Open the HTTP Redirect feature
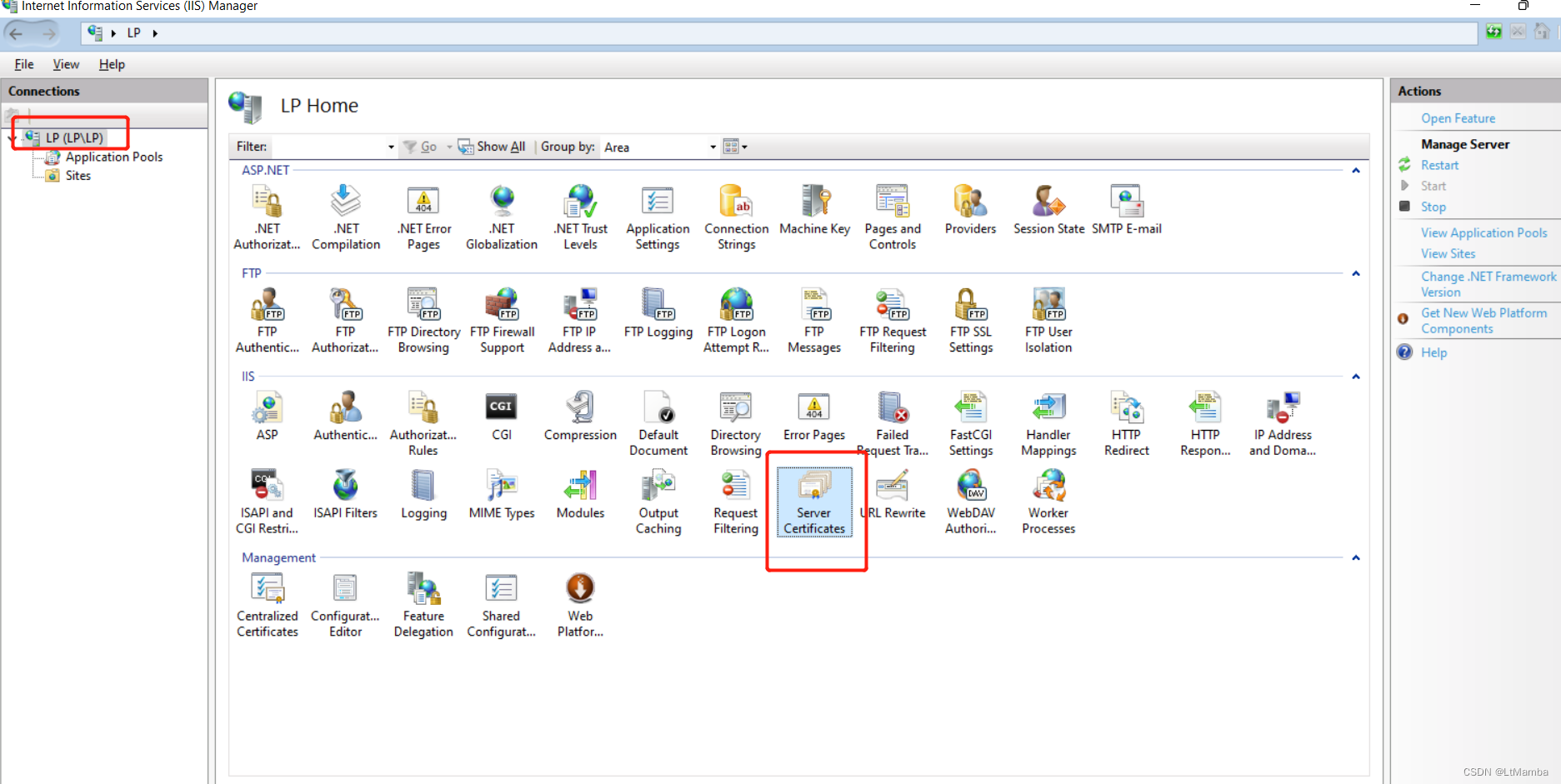Viewport: 1561px width, 784px height. click(1126, 424)
